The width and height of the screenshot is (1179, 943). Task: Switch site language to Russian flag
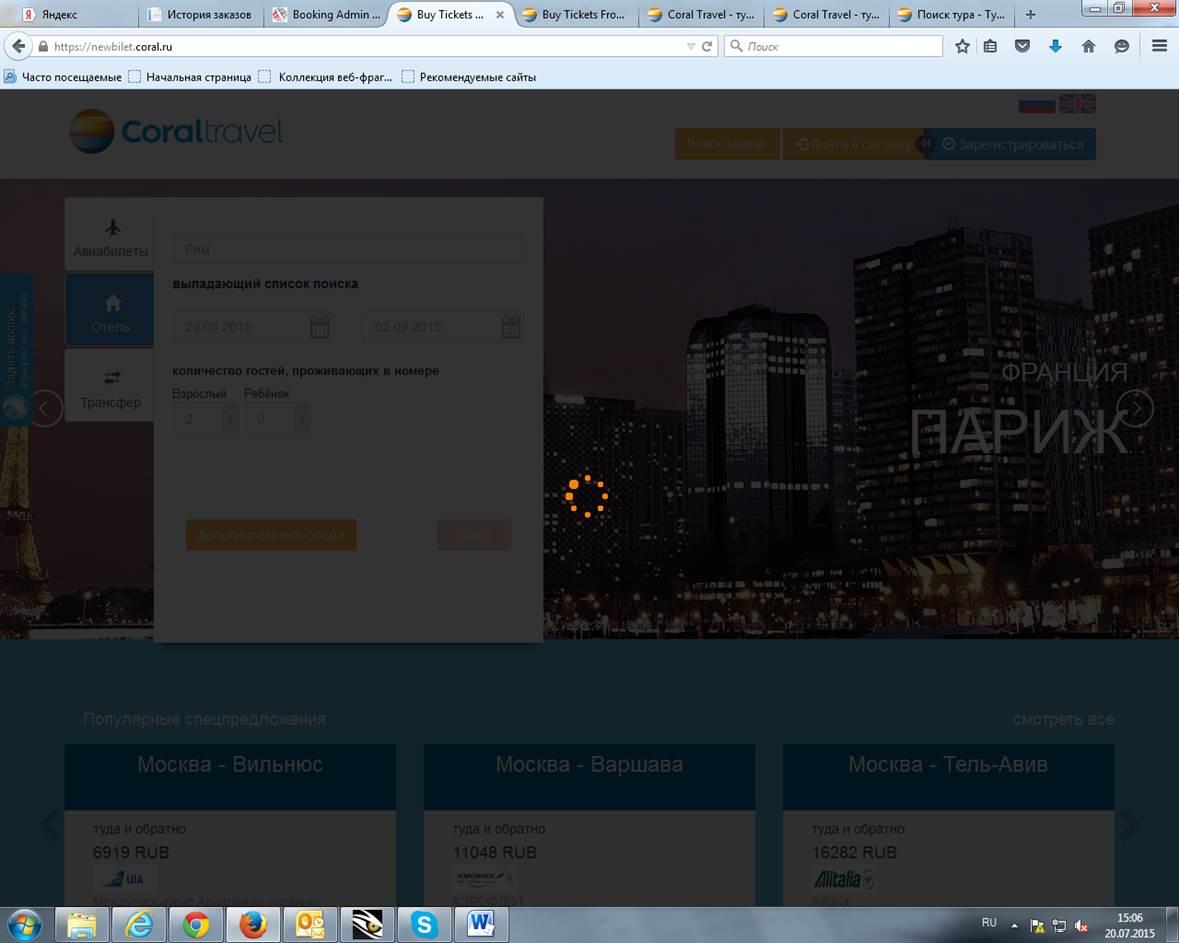click(x=1036, y=104)
